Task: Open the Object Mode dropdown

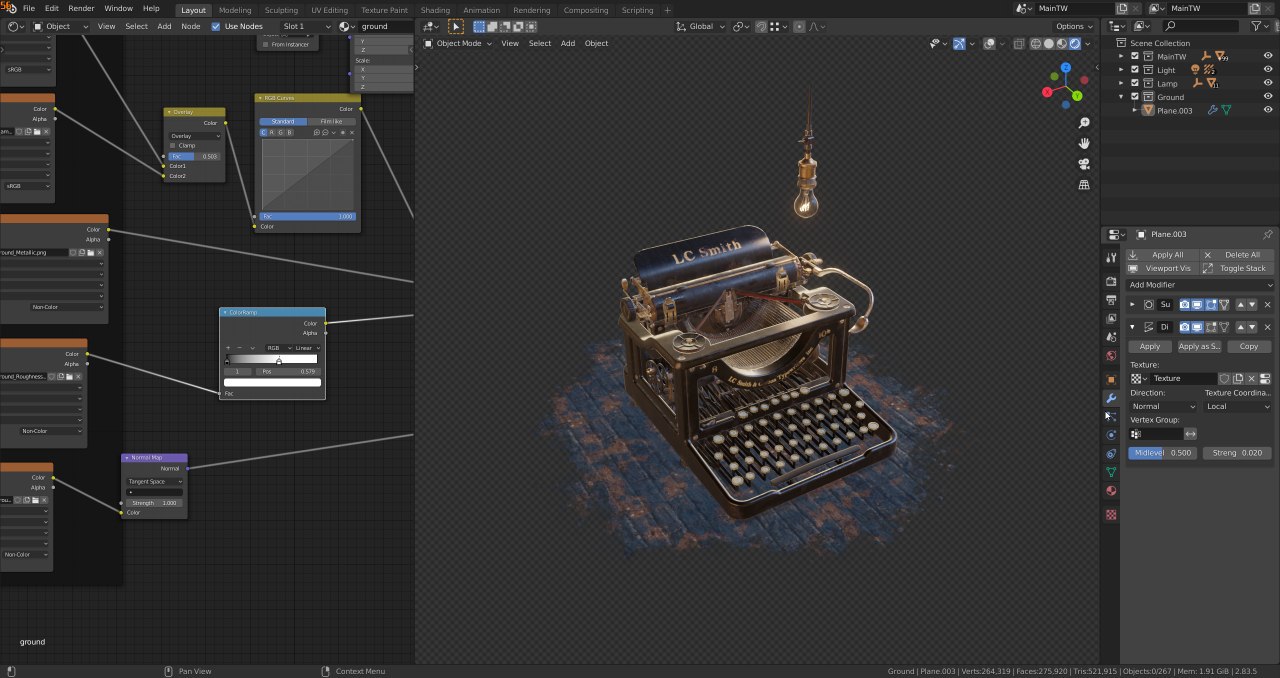Action: pyautogui.click(x=458, y=44)
